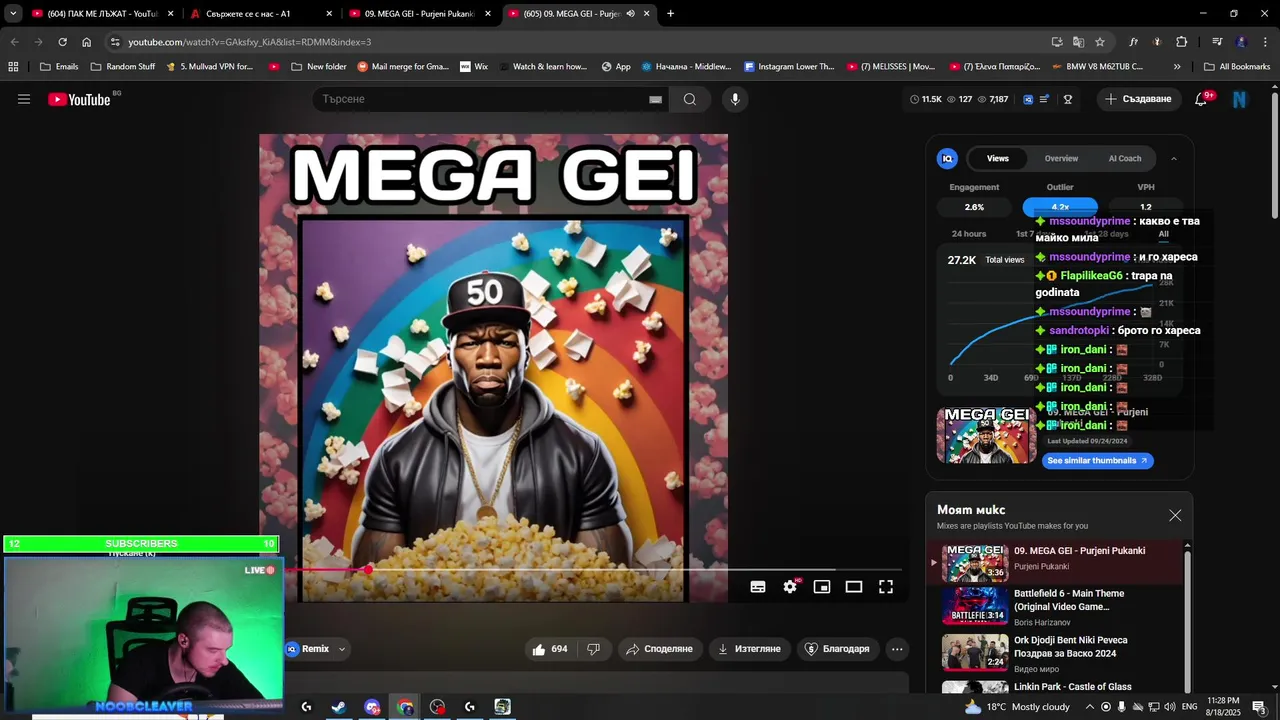Viewport: 1280px width, 720px height.
Task: Open the tab search dropdown arrow
Action: coord(13,14)
